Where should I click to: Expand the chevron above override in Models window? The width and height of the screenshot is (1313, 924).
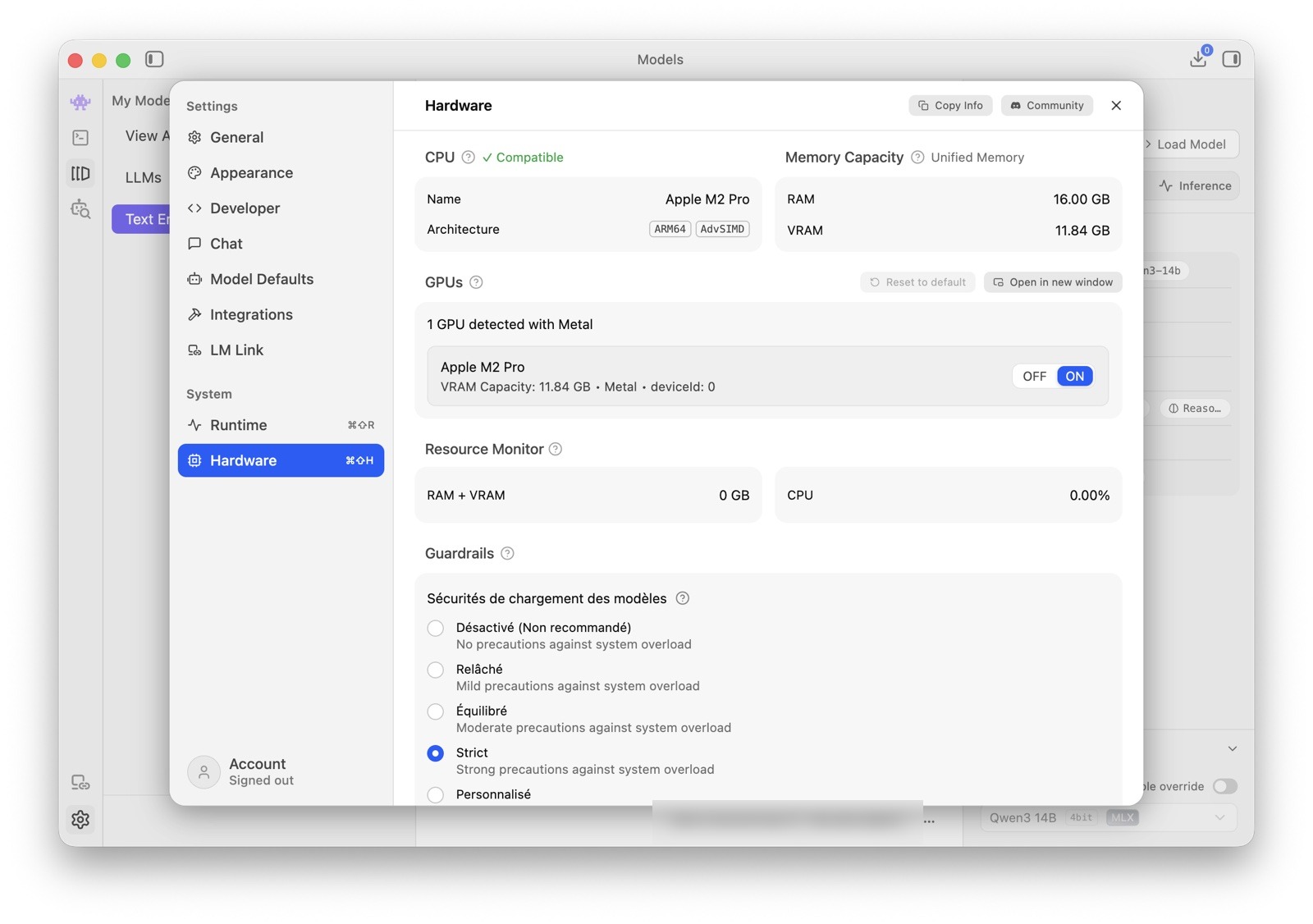pos(1232,748)
